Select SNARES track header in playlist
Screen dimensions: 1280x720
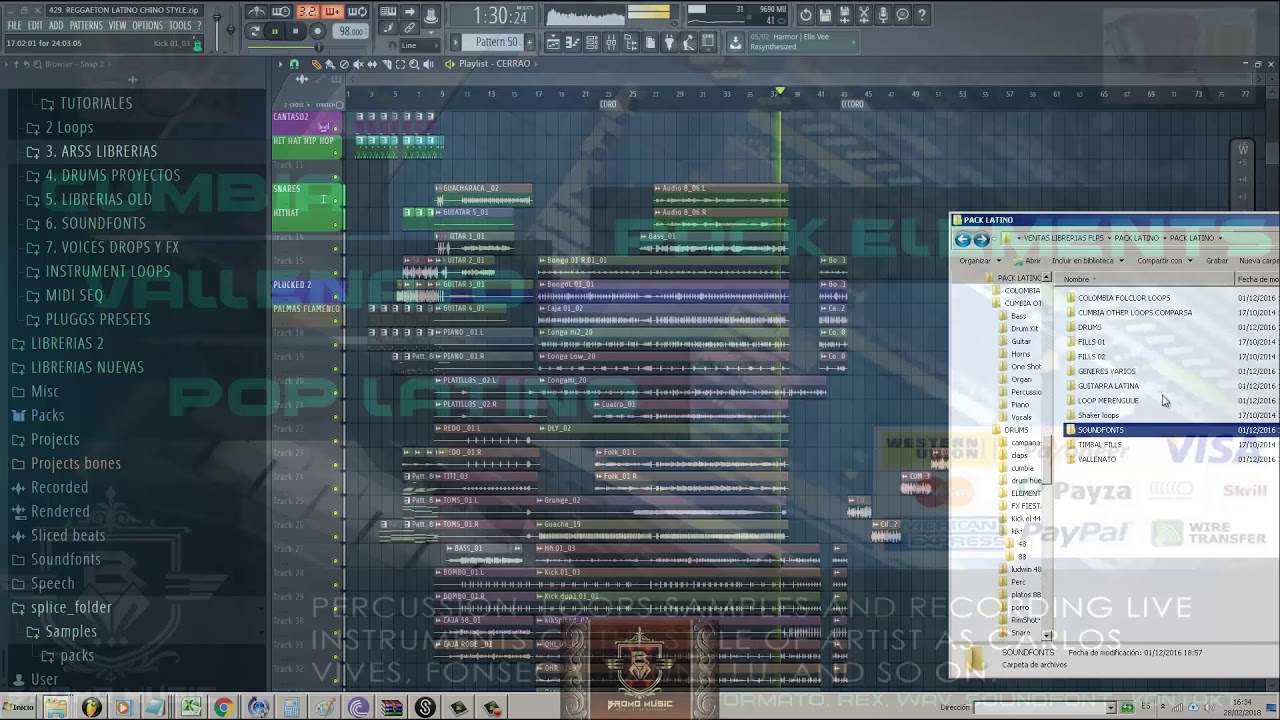pyautogui.click(x=307, y=195)
